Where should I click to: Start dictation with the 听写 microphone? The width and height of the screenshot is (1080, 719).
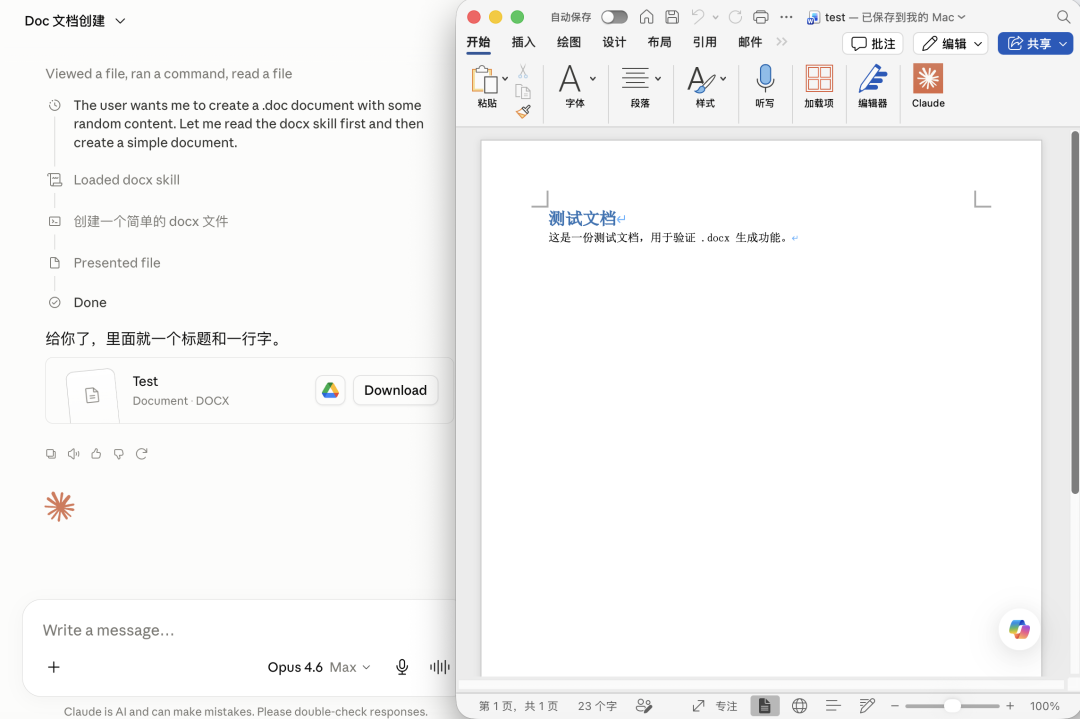765,85
